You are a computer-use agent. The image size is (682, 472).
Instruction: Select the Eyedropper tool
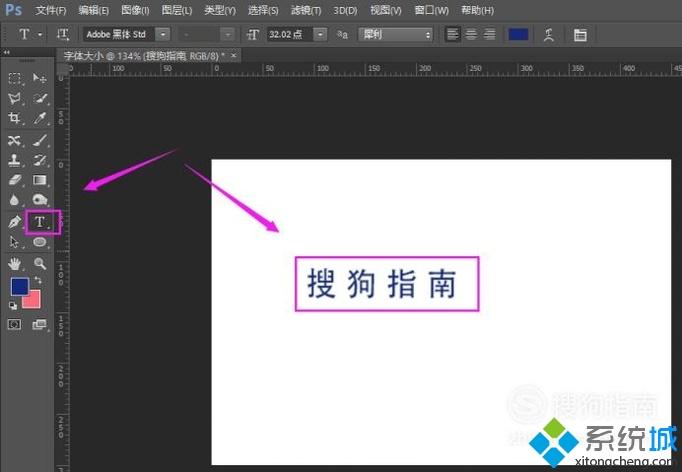click(x=40, y=118)
